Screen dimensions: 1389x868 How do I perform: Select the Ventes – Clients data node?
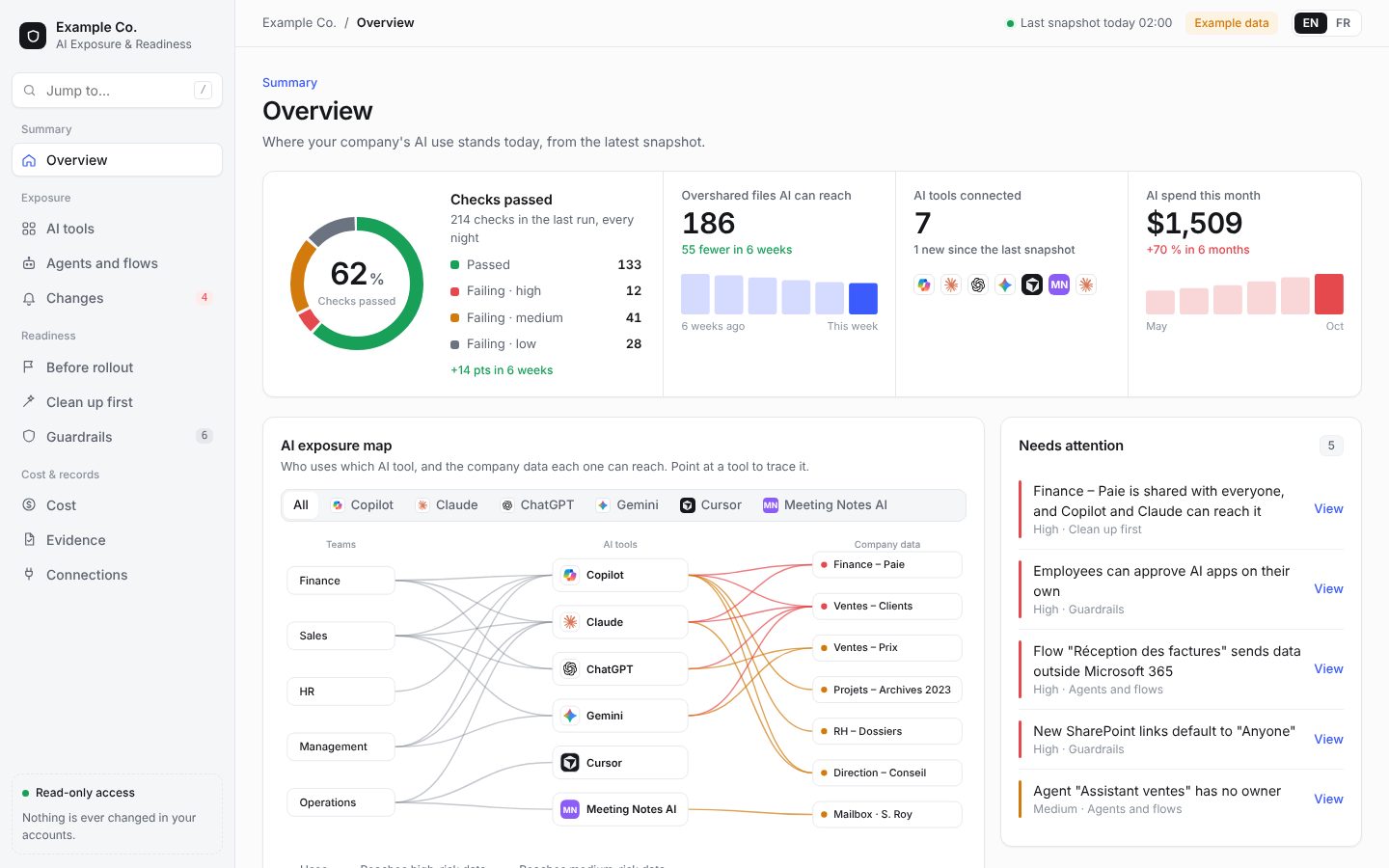click(x=887, y=607)
